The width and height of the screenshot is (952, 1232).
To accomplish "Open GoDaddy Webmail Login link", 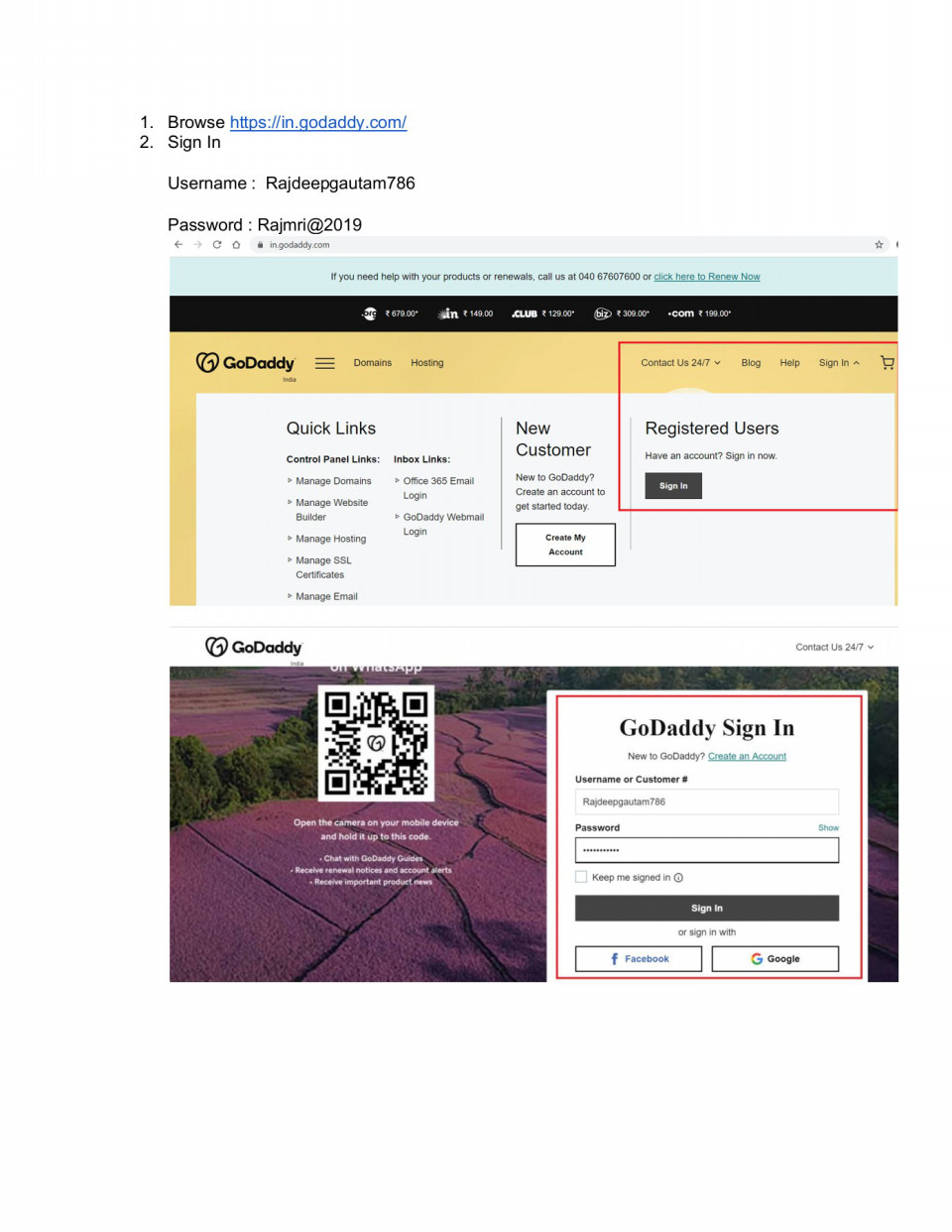I will pos(443,524).
